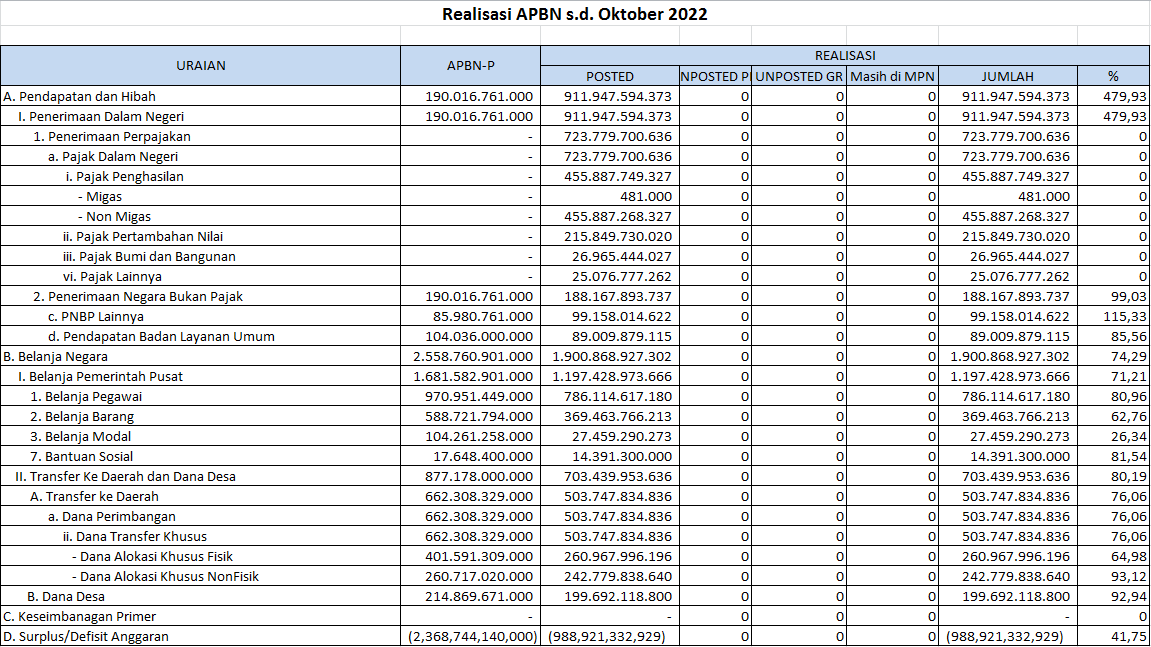The image size is (1151, 647).
Task: Select the A. Pendapatan dan Hibah row label
Action: click(80, 97)
